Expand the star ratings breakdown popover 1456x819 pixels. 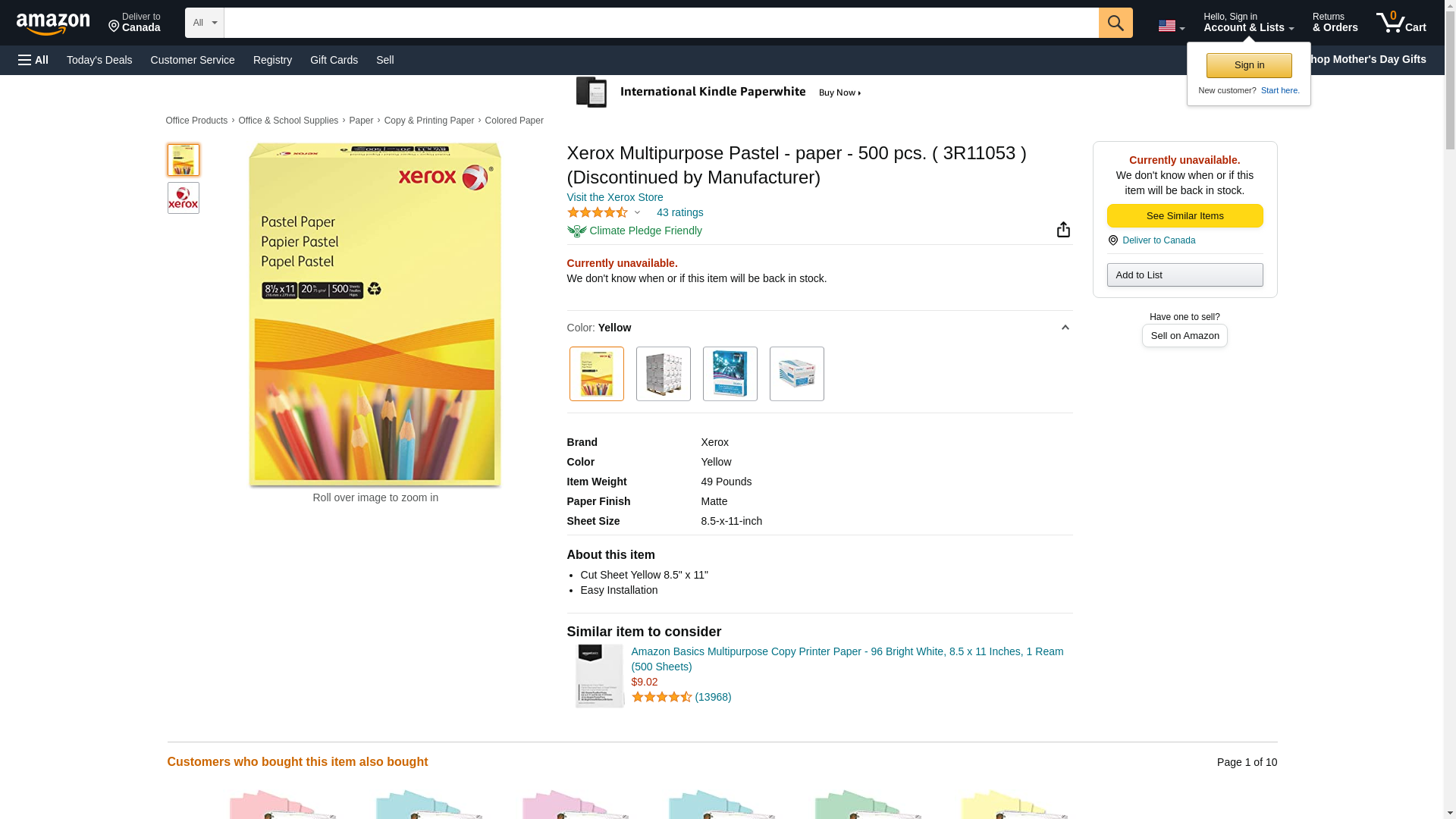point(604,213)
